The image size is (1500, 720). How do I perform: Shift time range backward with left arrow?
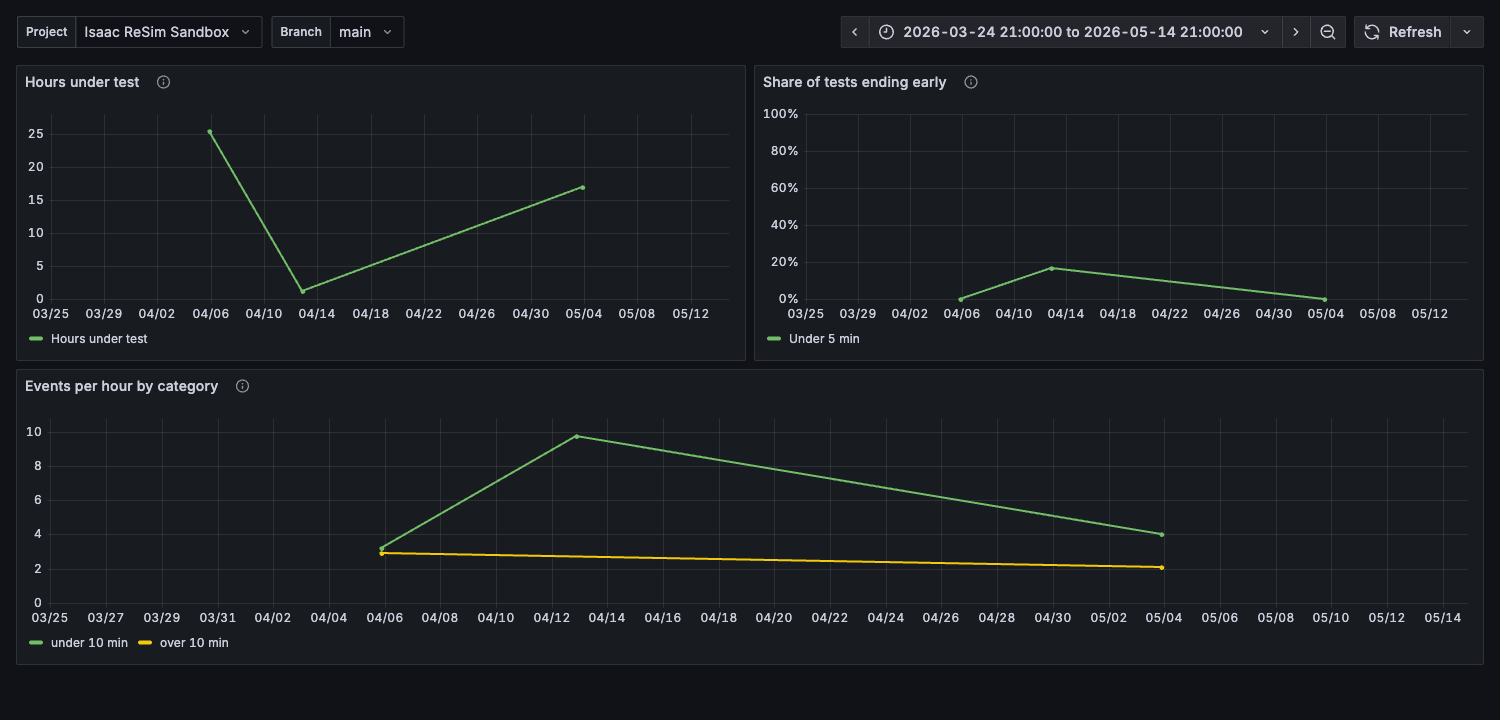pyautogui.click(x=855, y=32)
